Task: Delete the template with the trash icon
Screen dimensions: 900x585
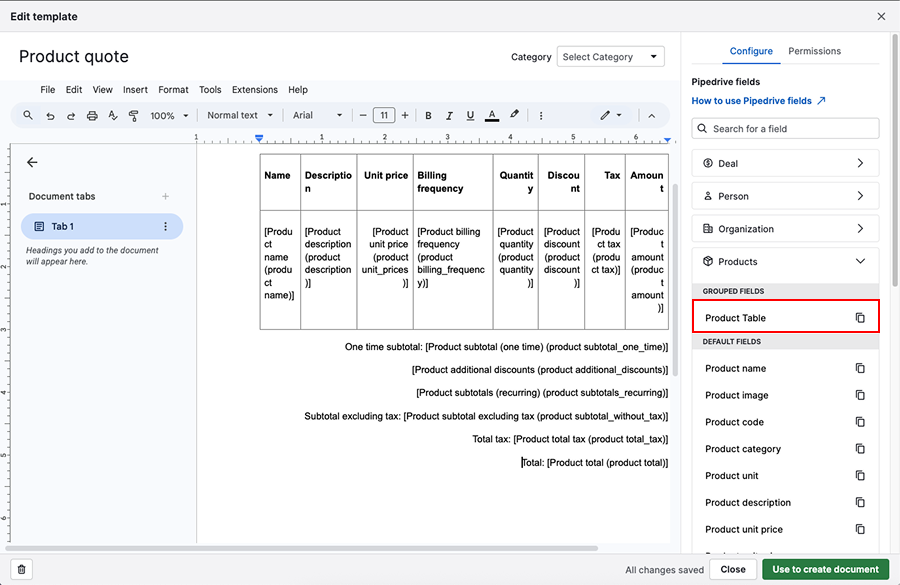Action: tap(22, 569)
